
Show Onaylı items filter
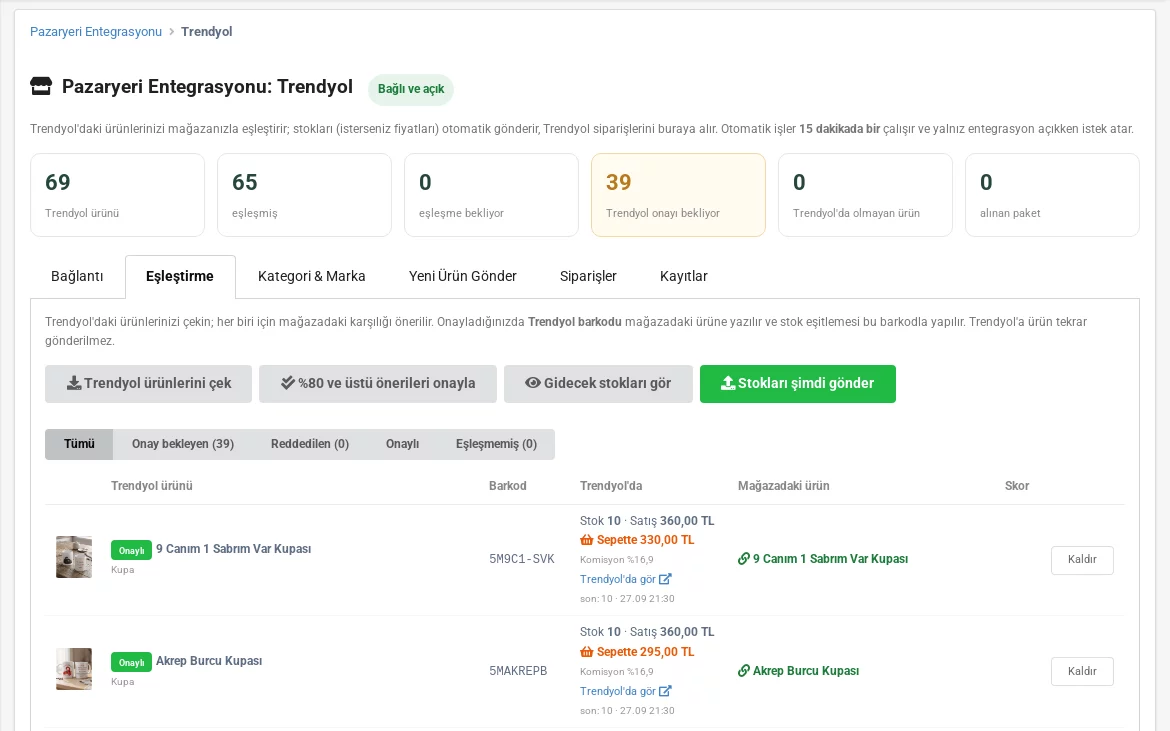[402, 444]
